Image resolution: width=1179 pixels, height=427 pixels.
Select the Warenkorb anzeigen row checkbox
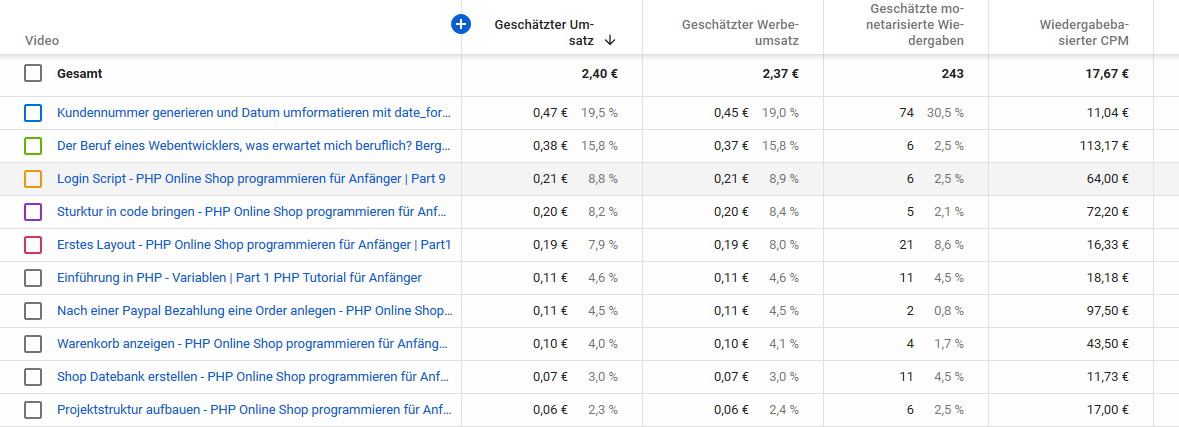(x=33, y=344)
